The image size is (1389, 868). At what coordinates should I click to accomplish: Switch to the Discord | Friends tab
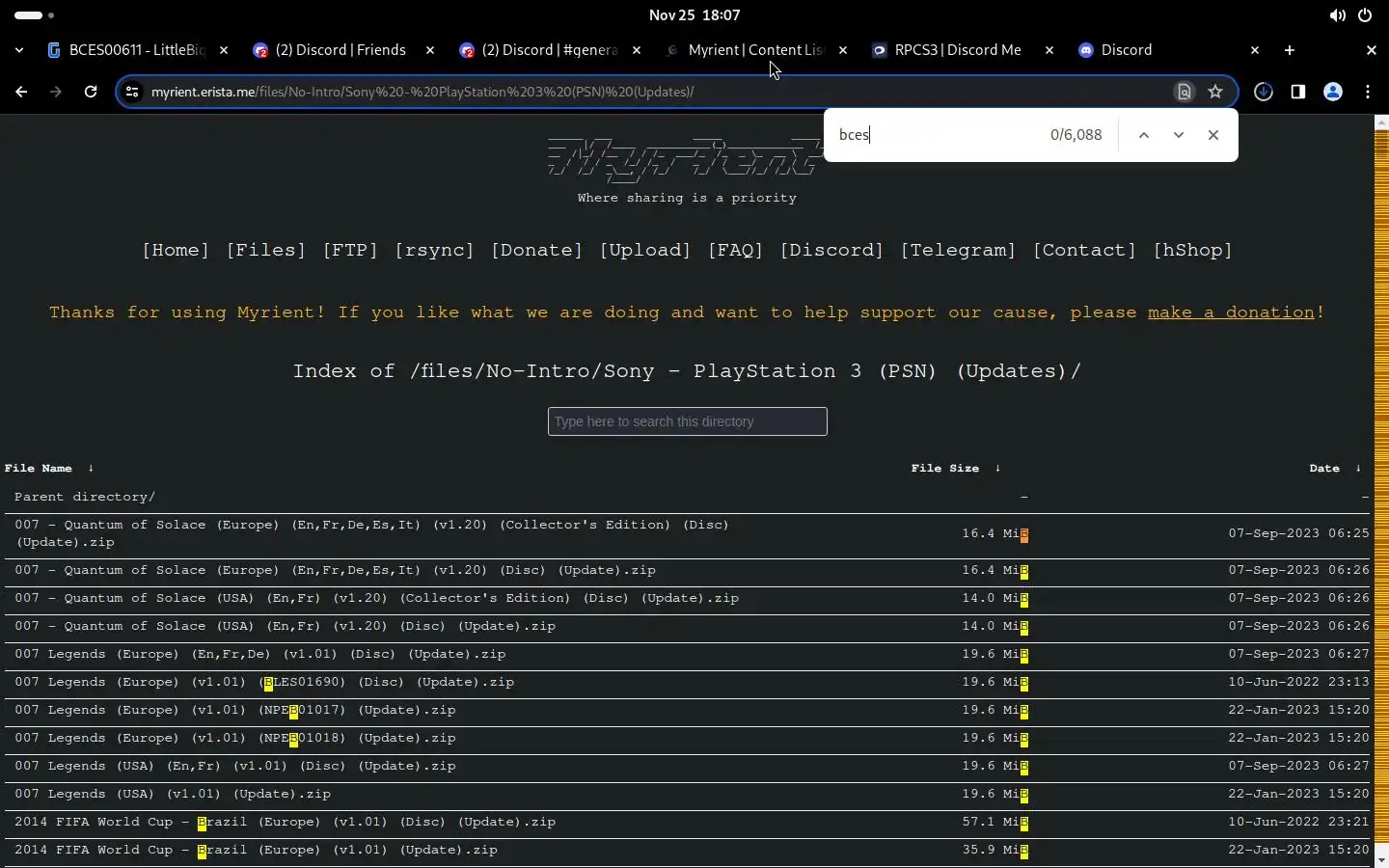point(342,50)
